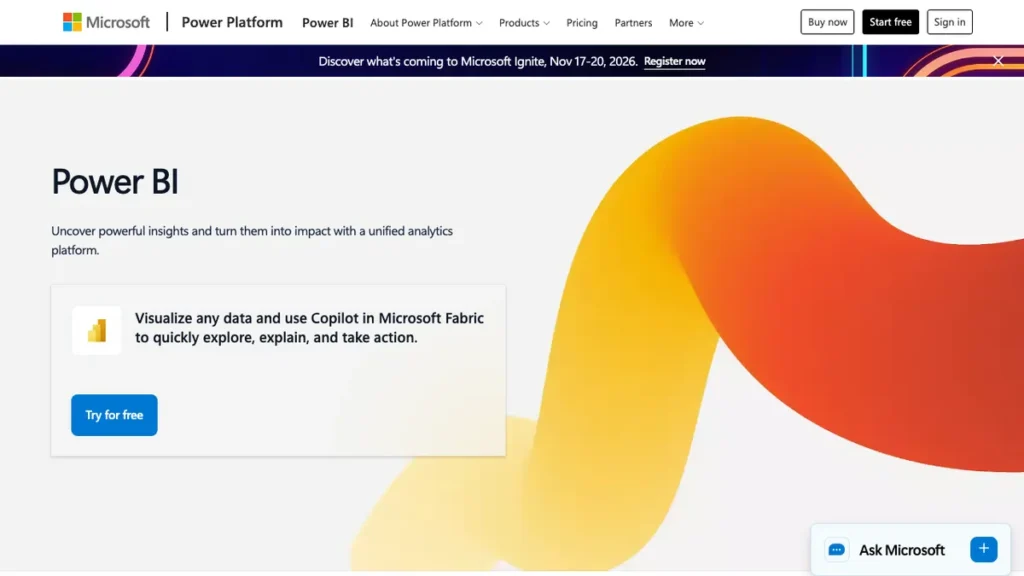Open the Partners page
The image size is (1024, 576).
point(633,22)
